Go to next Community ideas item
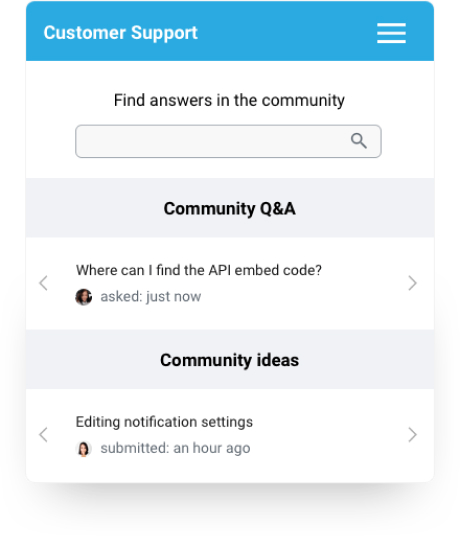460x538 pixels. coord(412,435)
